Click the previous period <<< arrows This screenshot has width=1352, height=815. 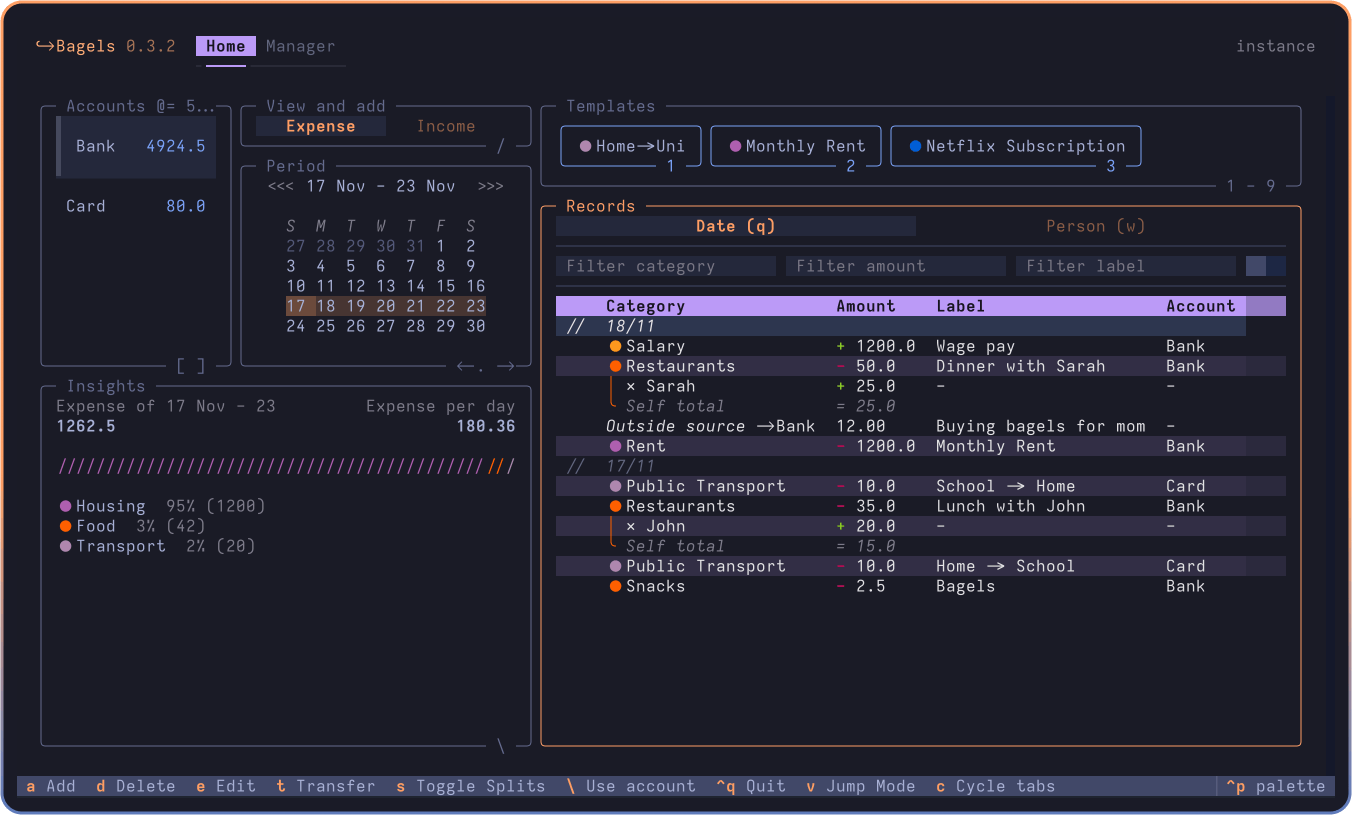point(281,186)
